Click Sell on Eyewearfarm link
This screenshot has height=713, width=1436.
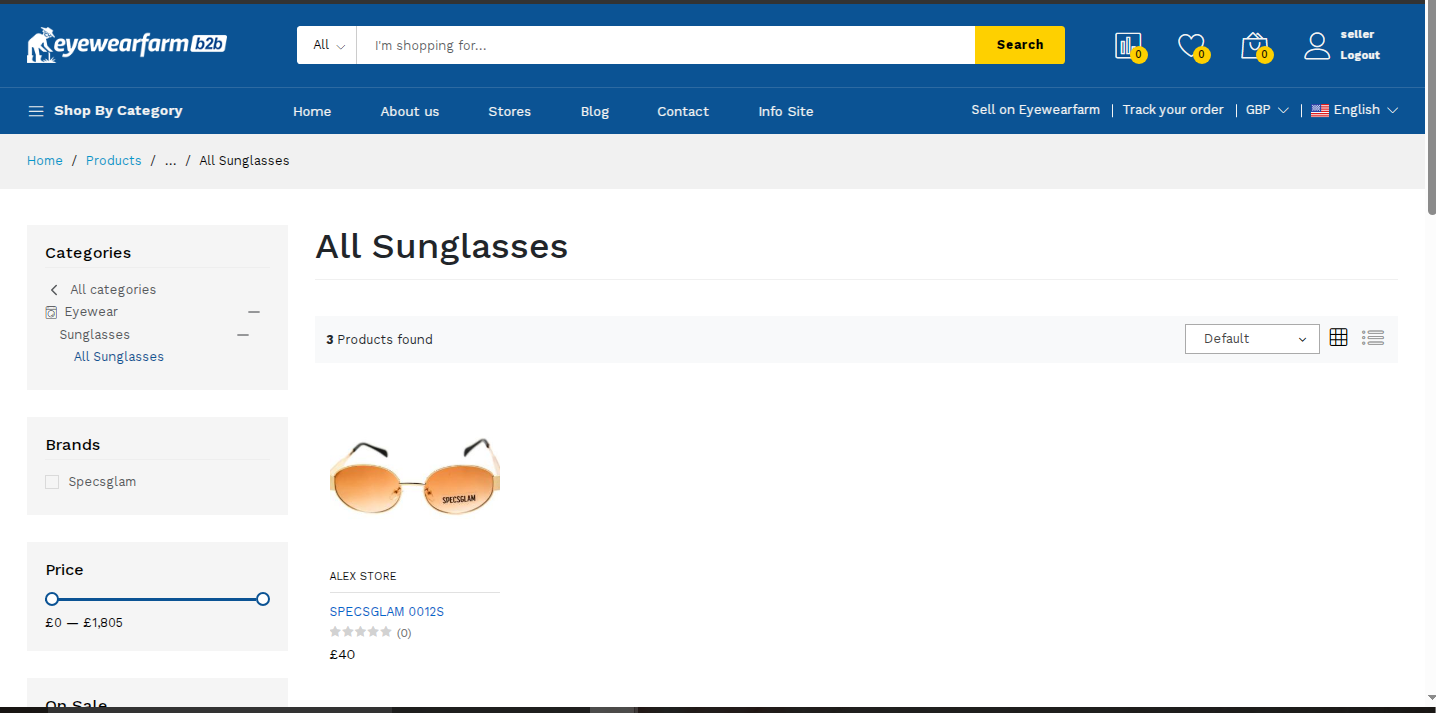[1035, 110]
